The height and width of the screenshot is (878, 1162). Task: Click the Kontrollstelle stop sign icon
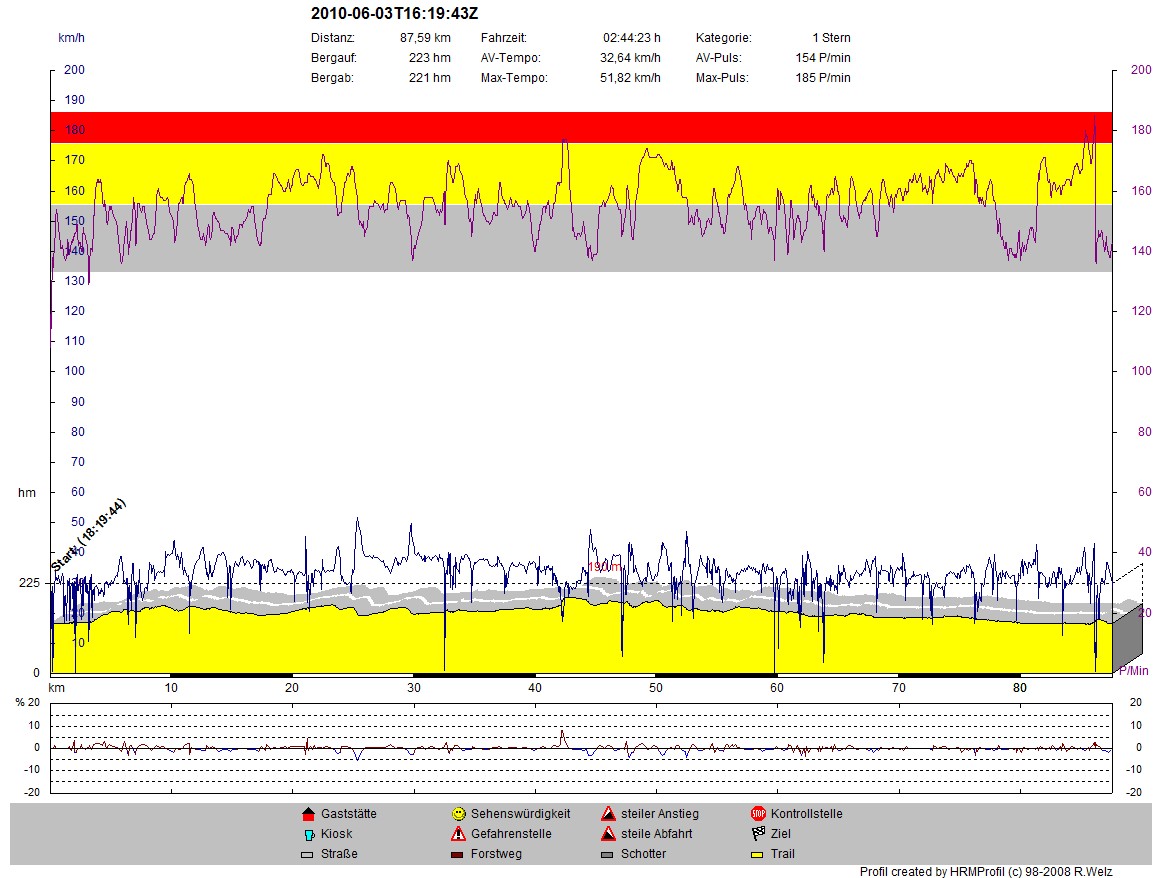[758, 814]
